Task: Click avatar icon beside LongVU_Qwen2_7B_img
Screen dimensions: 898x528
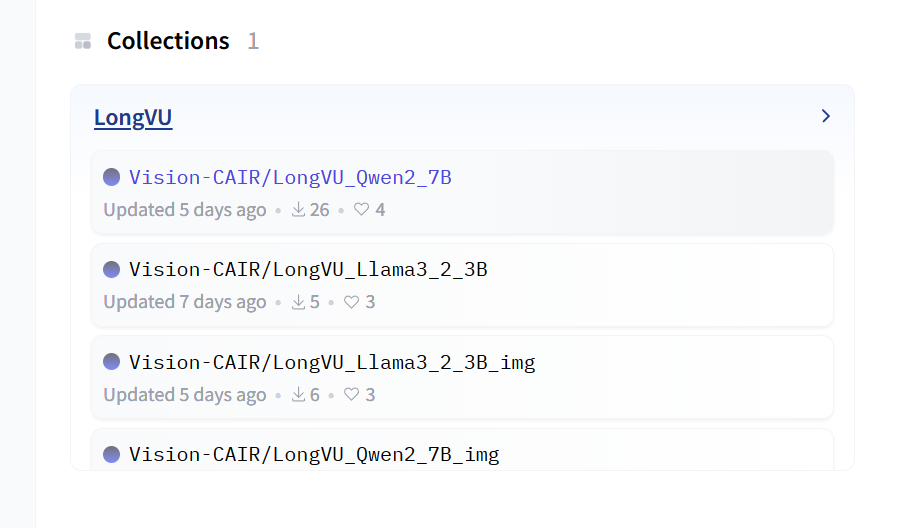Action: pos(112,454)
